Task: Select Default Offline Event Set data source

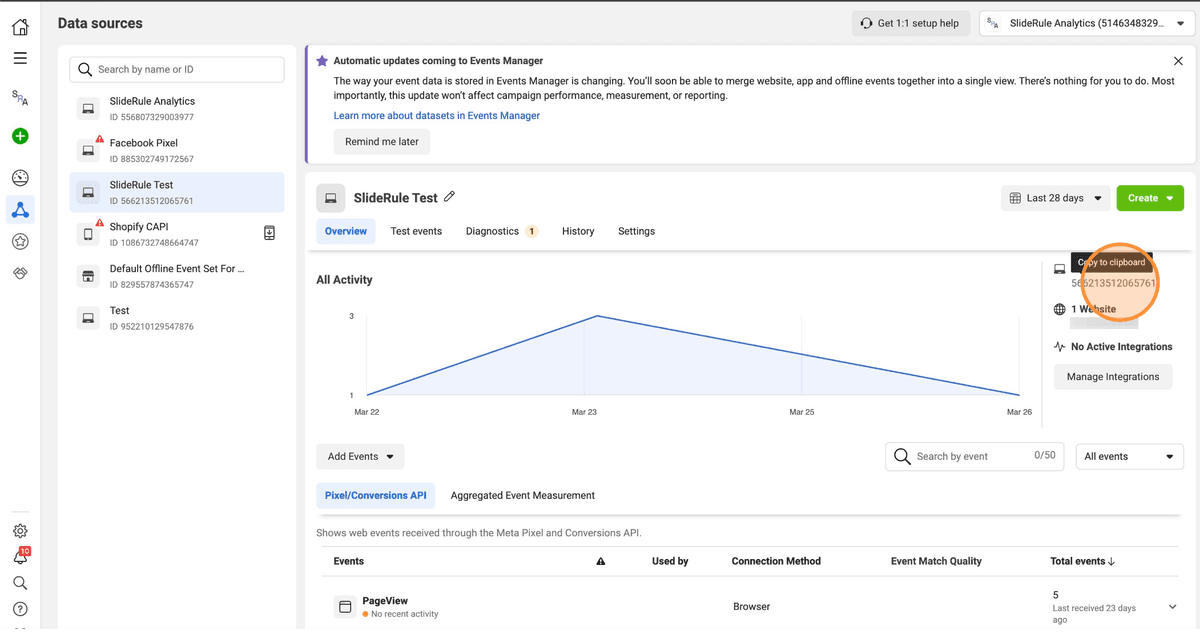Action: pos(177,276)
